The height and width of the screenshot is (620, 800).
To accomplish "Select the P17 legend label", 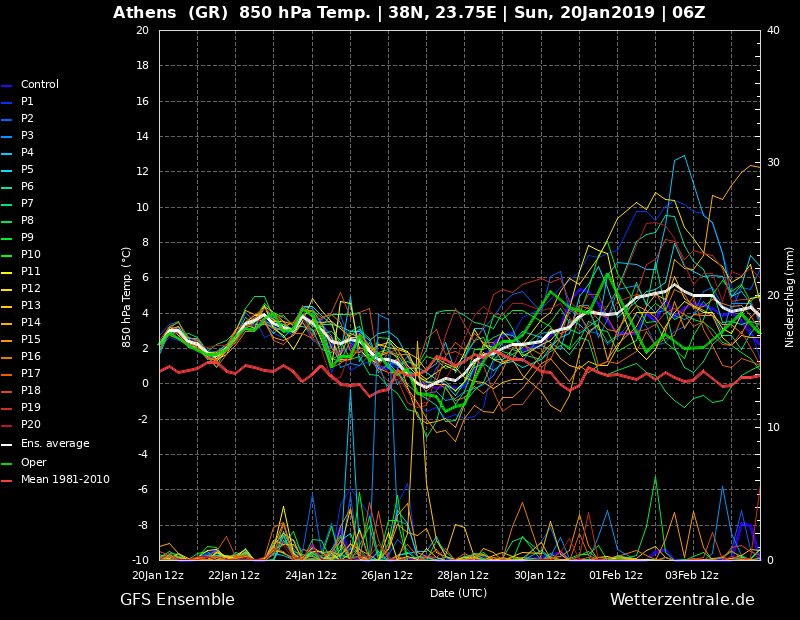I will click(31, 373).
